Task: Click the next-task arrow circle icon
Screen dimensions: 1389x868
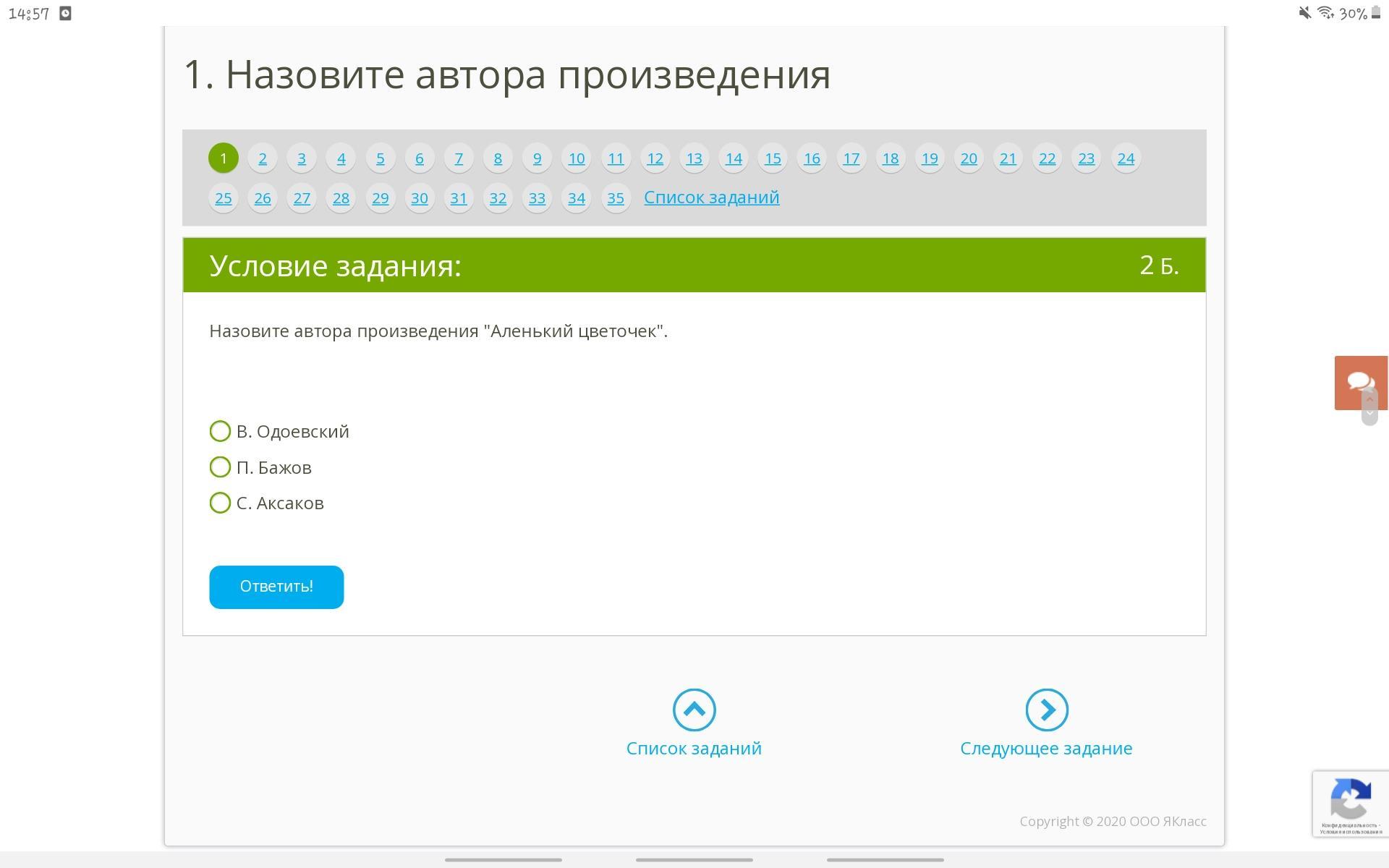Action: 1046,710
